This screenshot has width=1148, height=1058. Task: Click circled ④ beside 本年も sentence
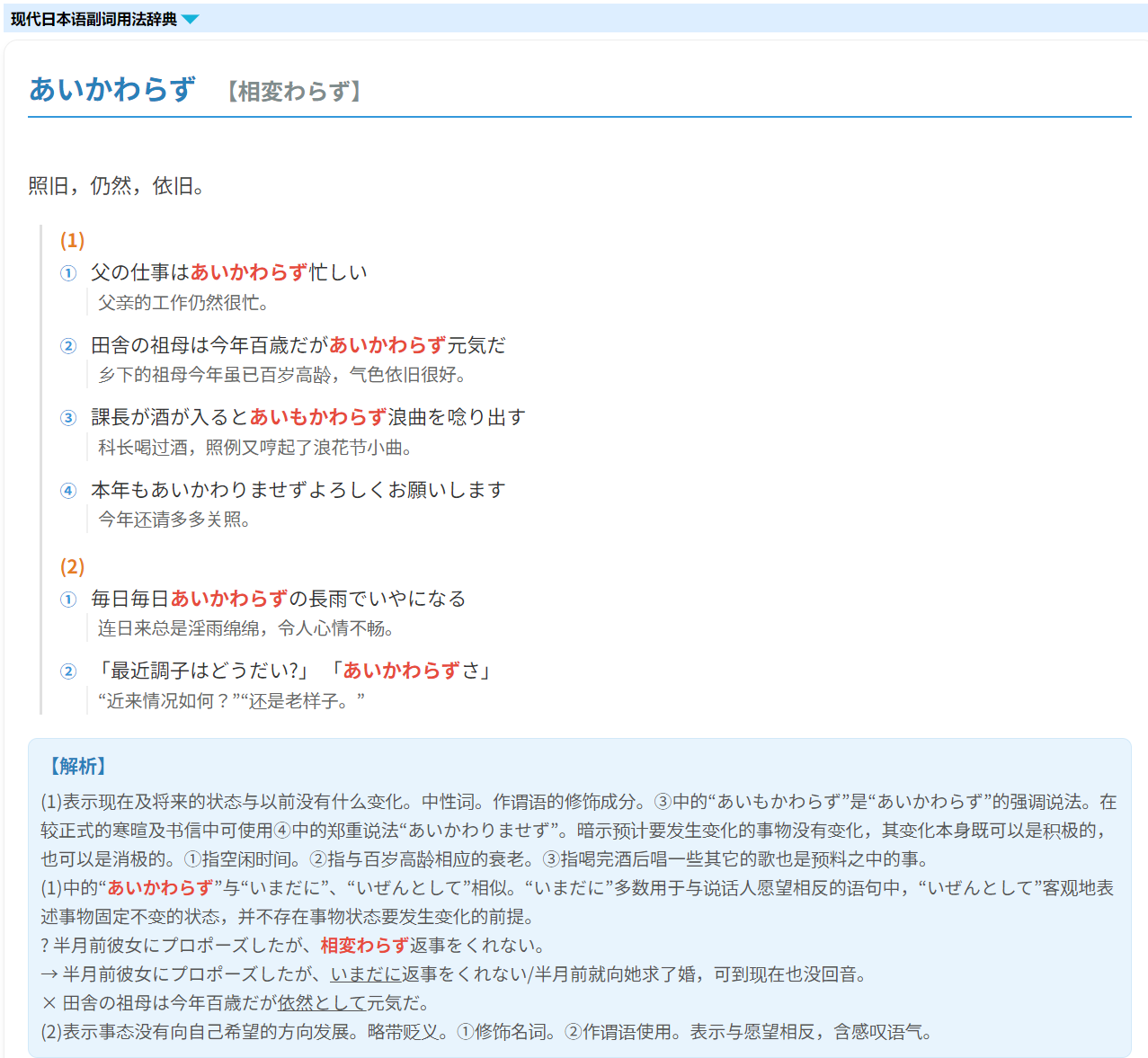coord(68,491)
